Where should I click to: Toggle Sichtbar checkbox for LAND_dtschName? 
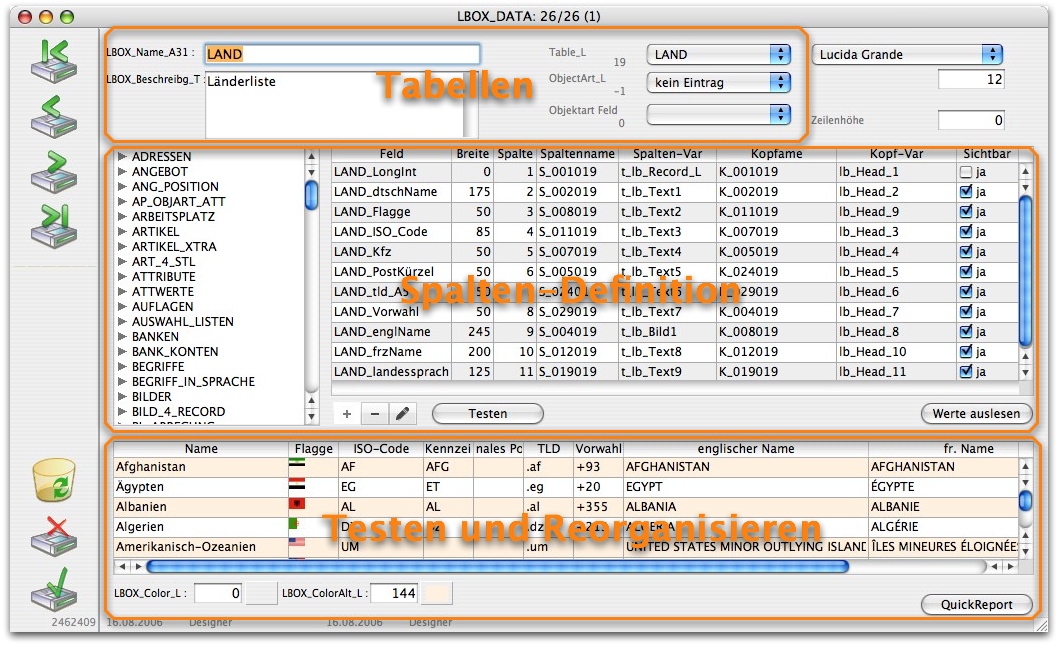pos(966,192)
